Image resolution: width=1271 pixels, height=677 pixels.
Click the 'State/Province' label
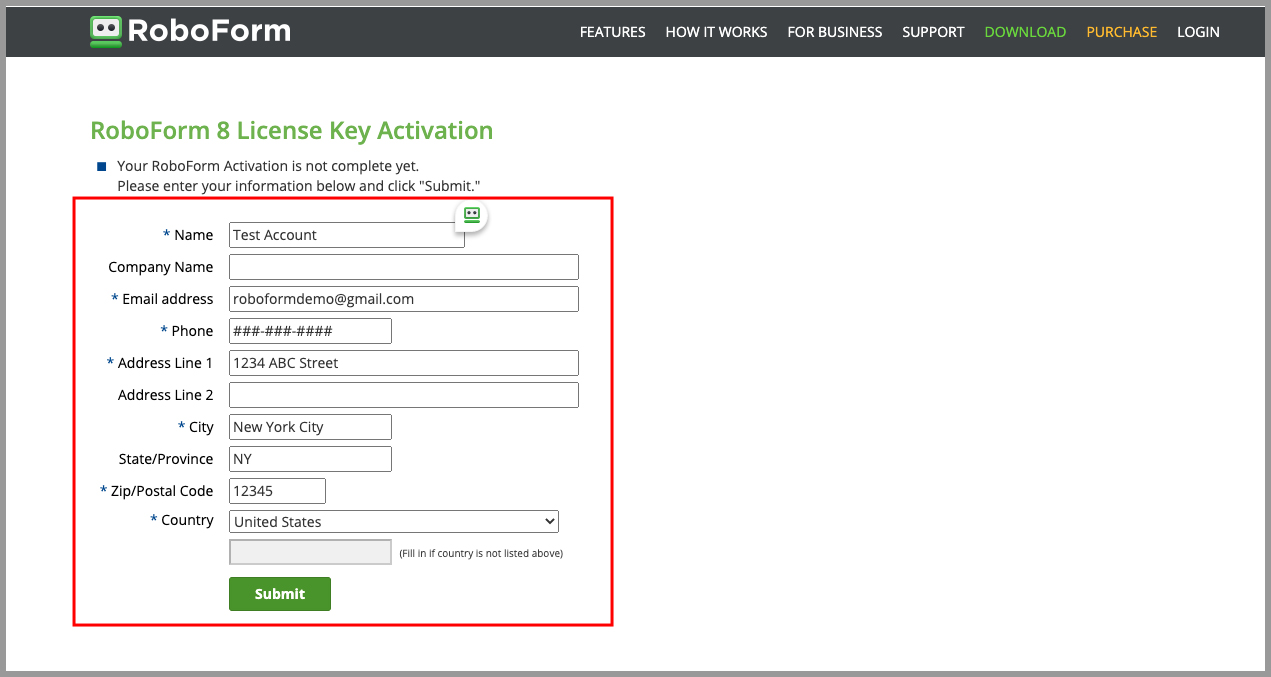[x=166, y=459]
